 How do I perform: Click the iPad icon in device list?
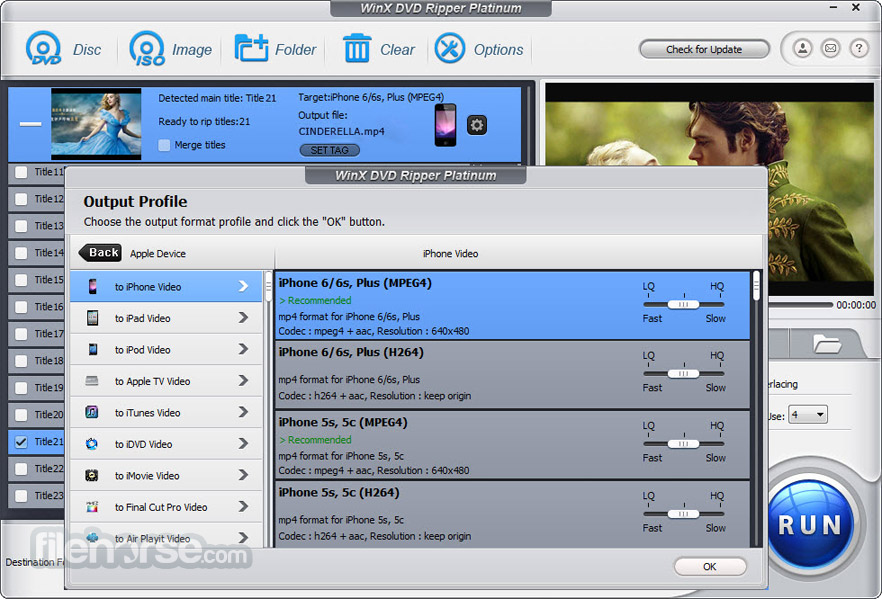[93, 318]
